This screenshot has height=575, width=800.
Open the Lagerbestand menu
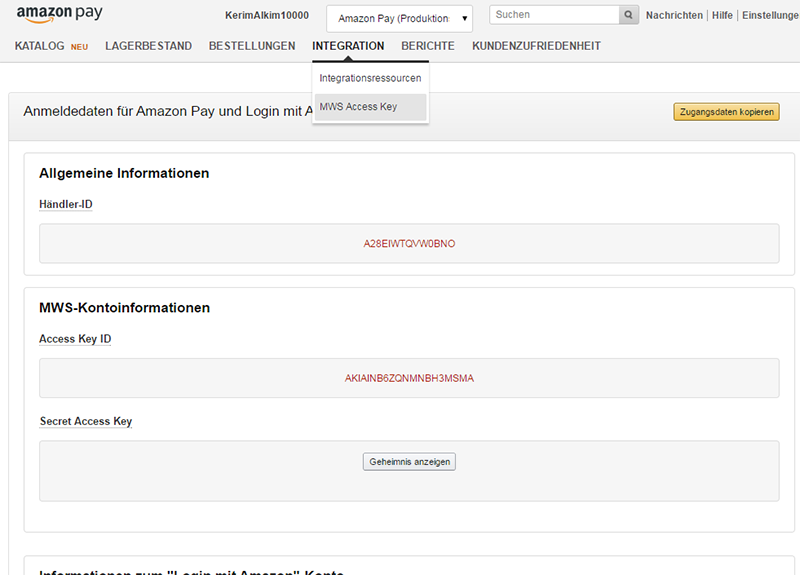[148, 46]
